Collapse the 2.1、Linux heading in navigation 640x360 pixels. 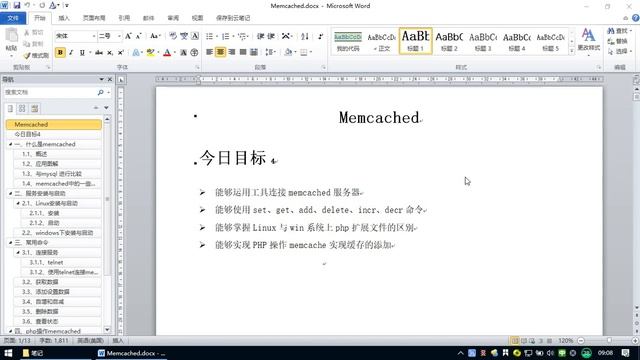18,203
